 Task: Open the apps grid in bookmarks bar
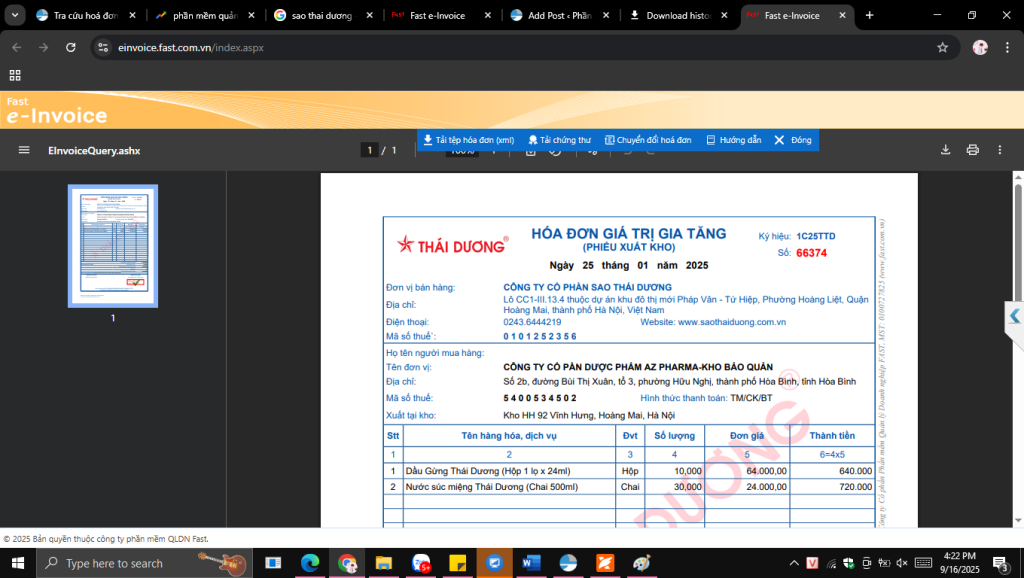[15, 75]
